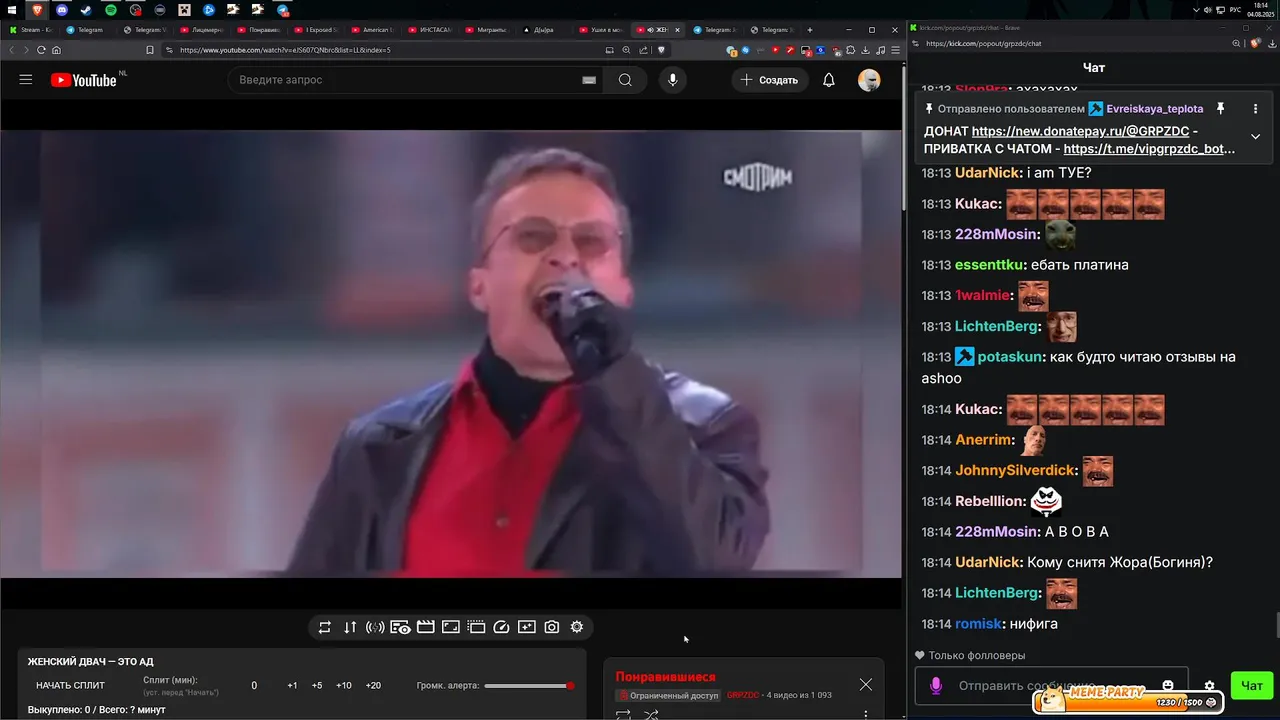Viewport: 1280px width, 720px height.
Task: Add +1 minute to split
Action: (x=292, y=685)
